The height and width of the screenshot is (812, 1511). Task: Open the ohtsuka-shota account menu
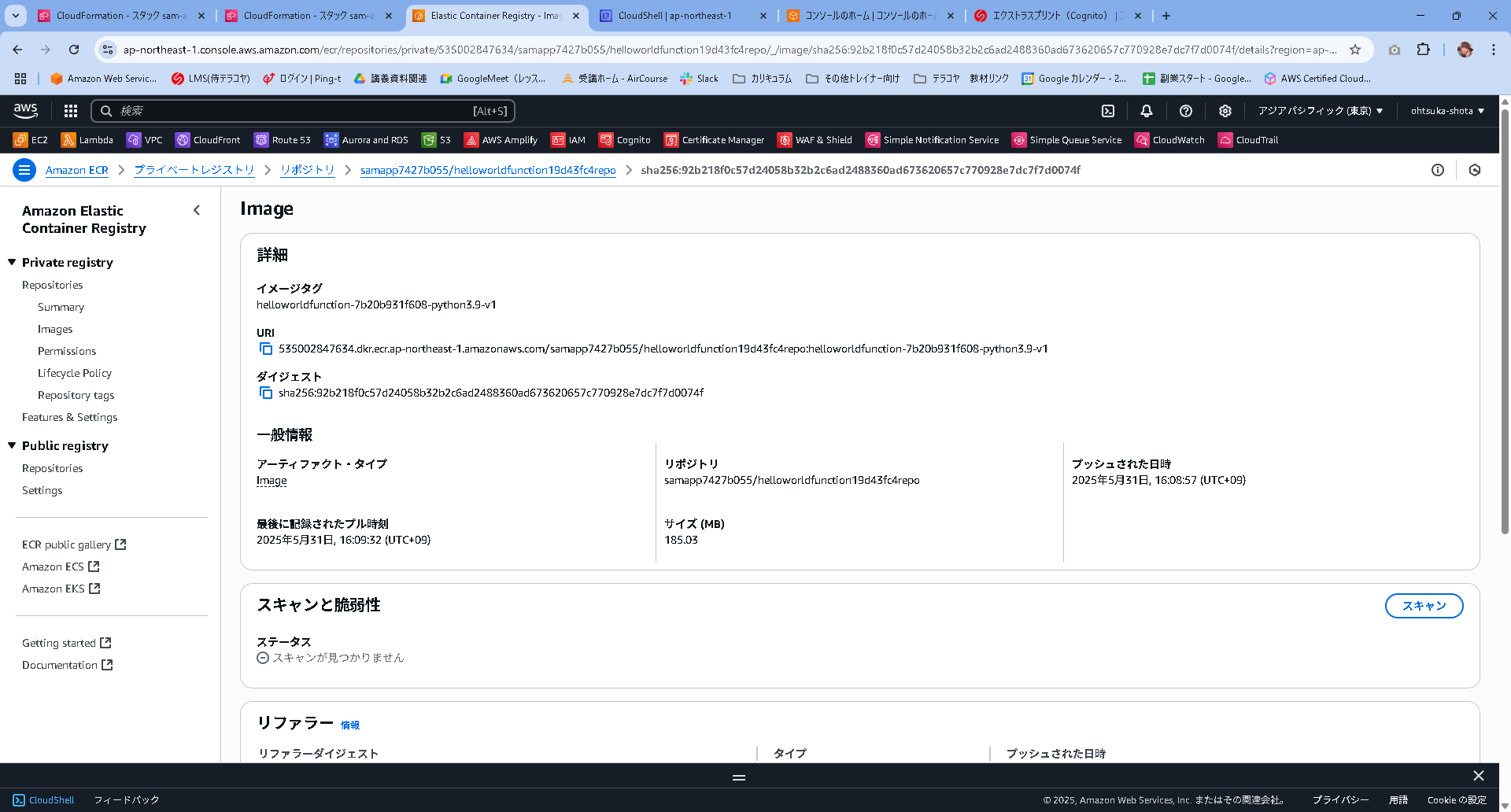click(1447, 111)
